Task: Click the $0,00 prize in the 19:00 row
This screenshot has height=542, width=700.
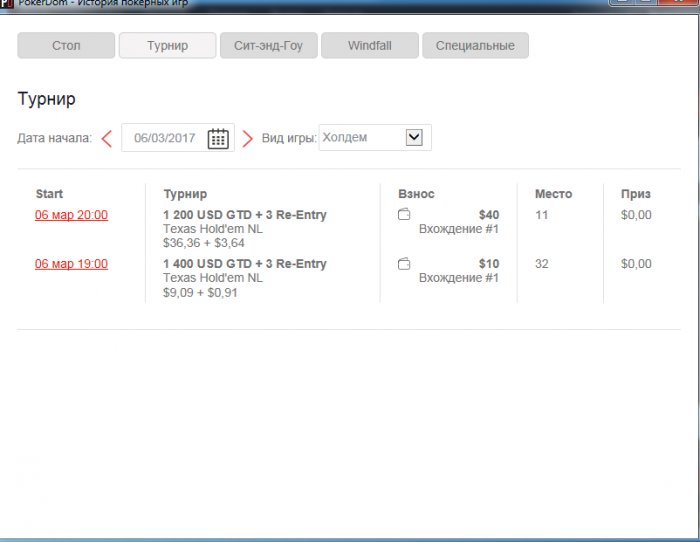Action: pos(636,264)
